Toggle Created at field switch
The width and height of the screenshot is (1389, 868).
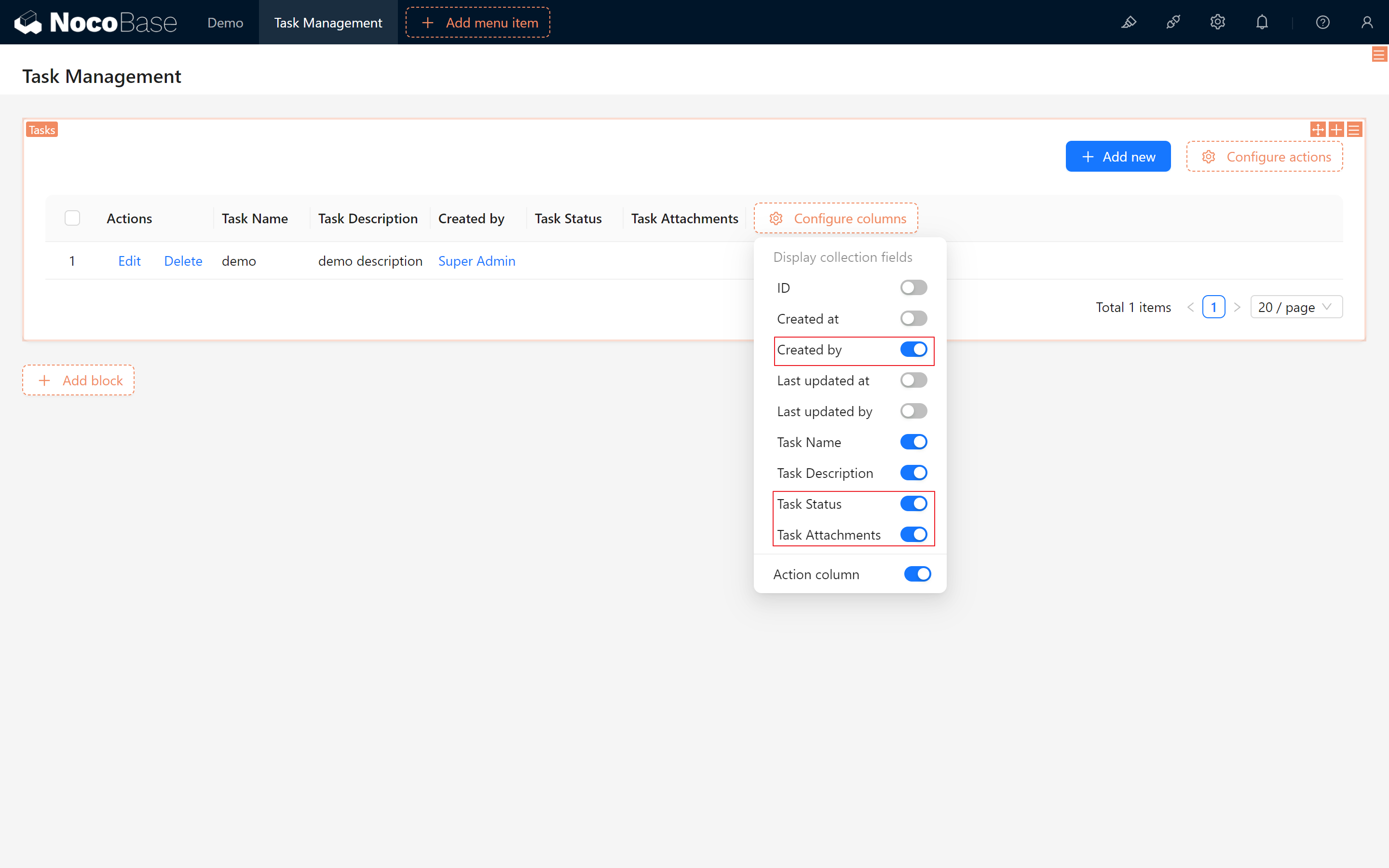(913, 318)
